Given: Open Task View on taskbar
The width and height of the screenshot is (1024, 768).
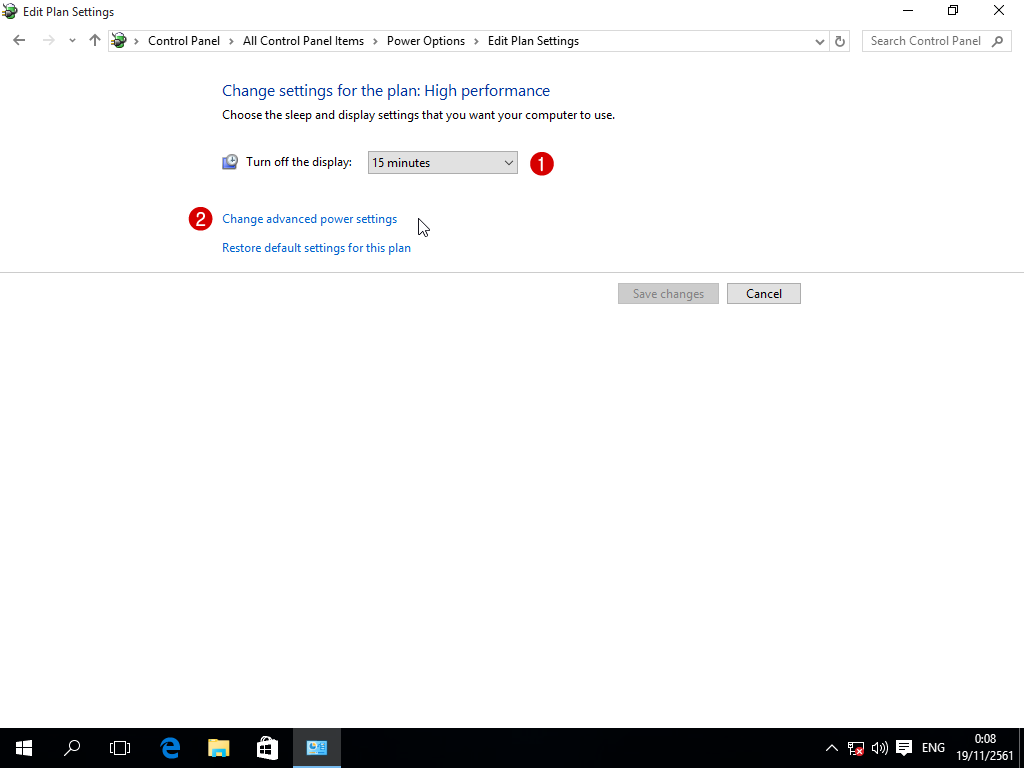Looking at the screenshot, I should (x=120, y=747).
